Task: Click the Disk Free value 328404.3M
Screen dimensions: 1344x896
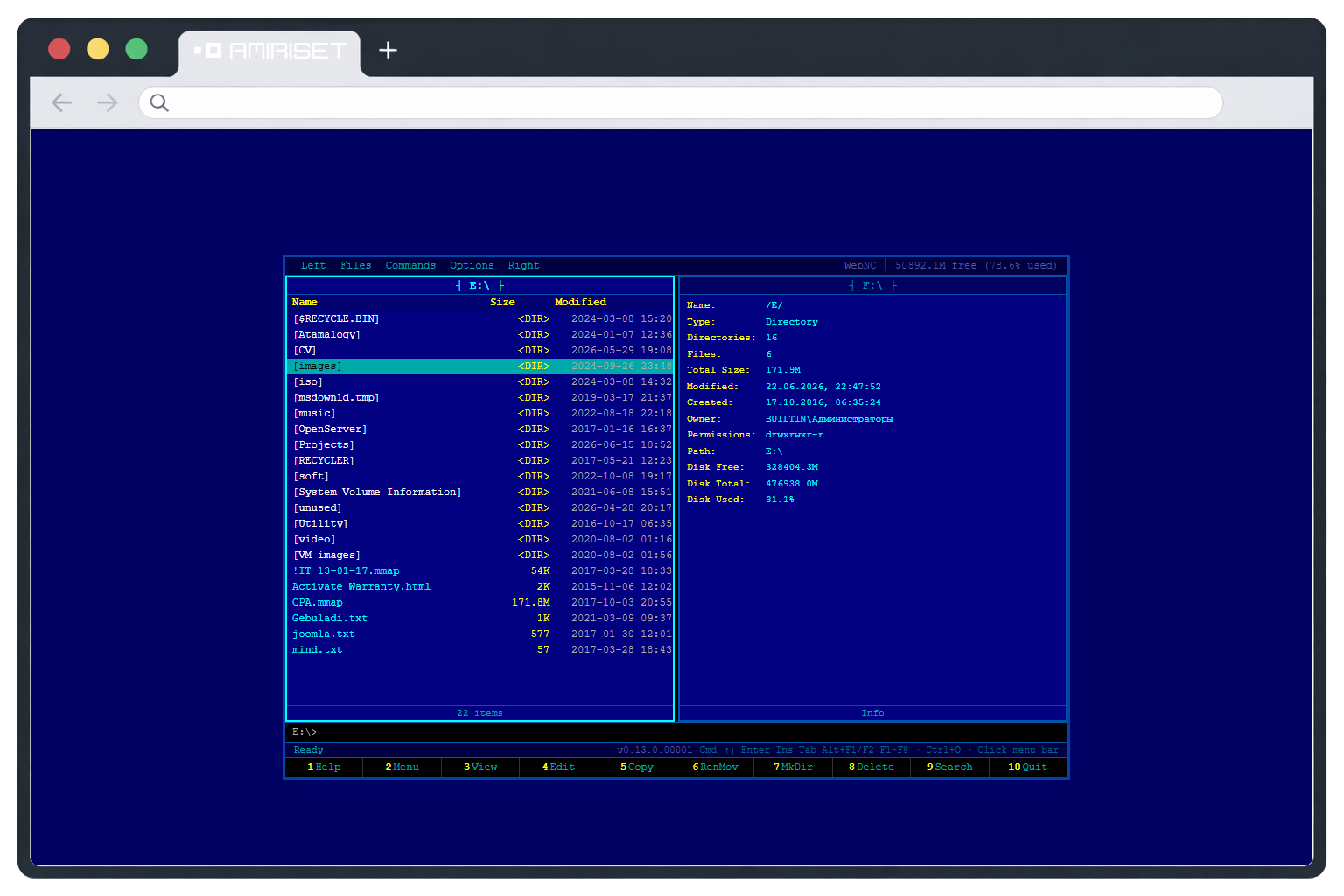Action: pyautogui.click(x=792, y=467)
